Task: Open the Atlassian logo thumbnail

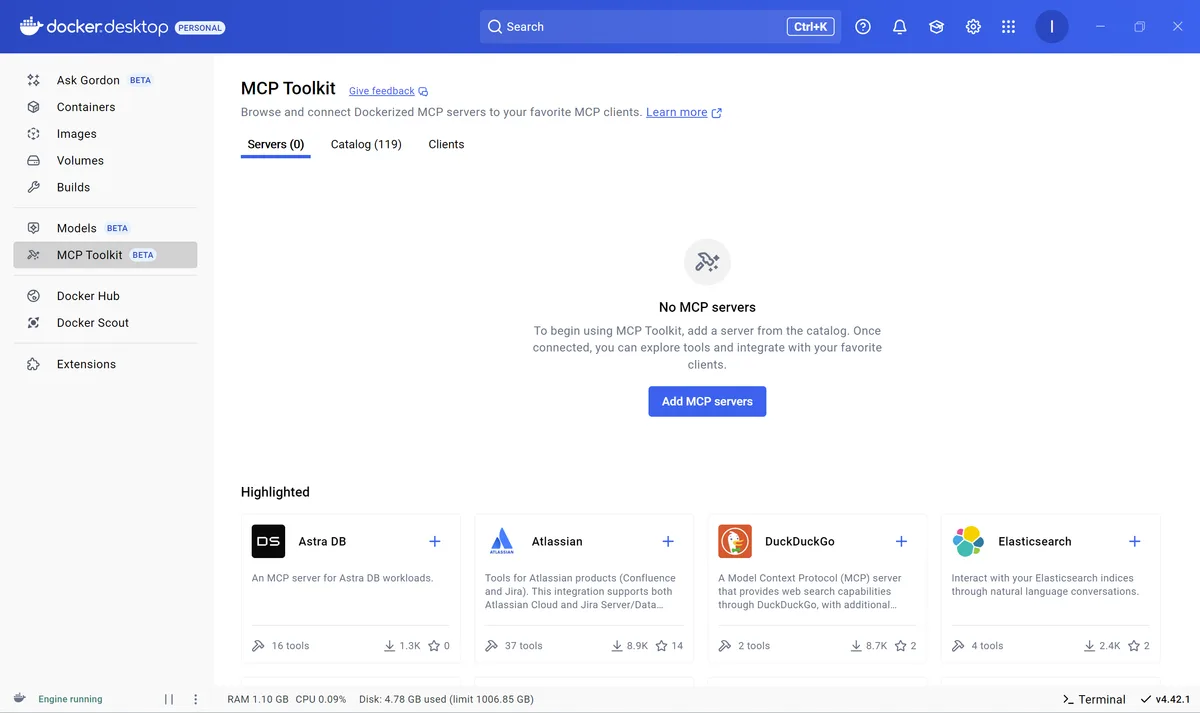Action: click(x=502, y=541)
